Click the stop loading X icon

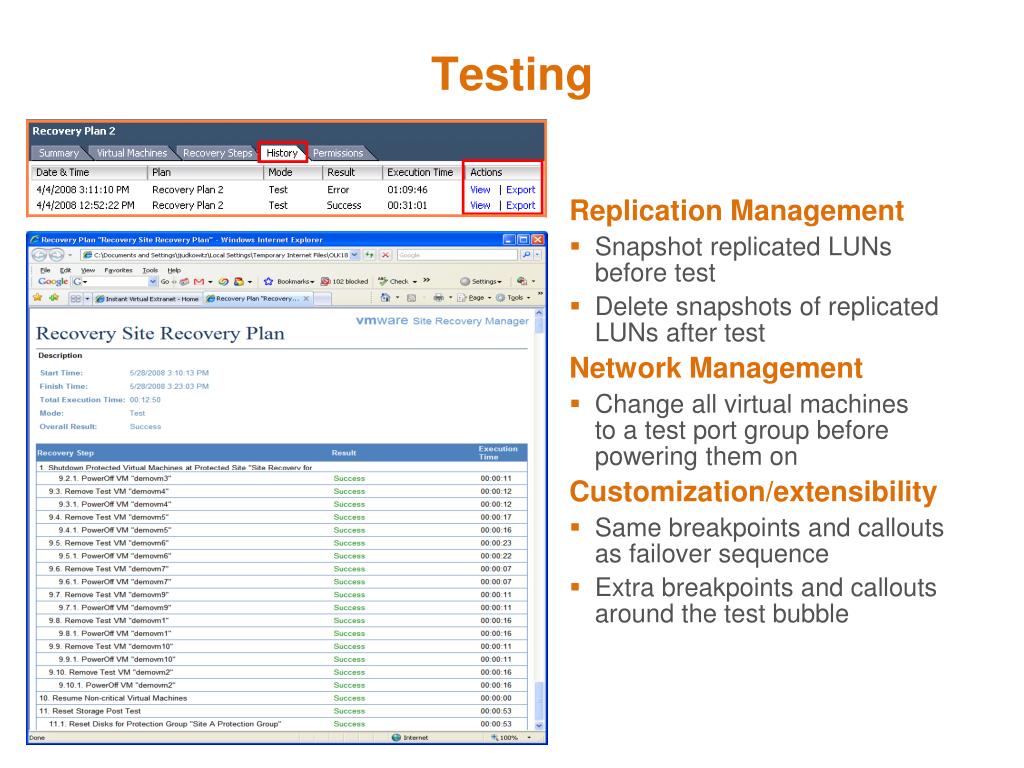385,255
